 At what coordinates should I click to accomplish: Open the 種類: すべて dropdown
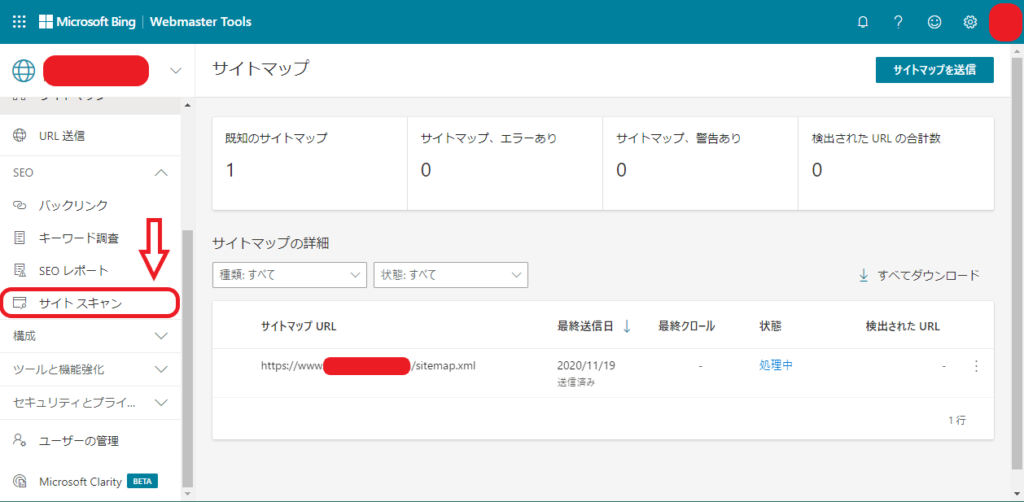[x=289, y=275]
